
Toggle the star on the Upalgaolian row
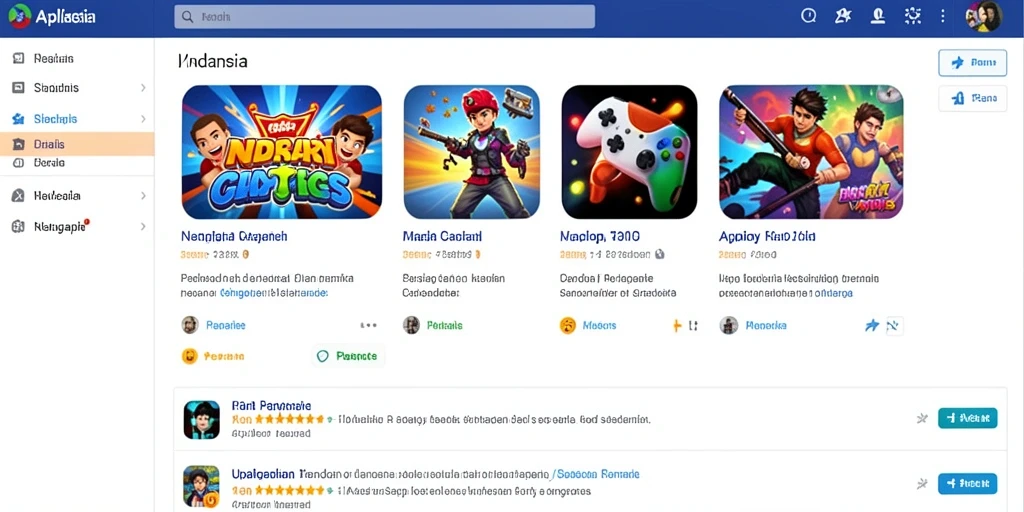(x=922, y=483)
